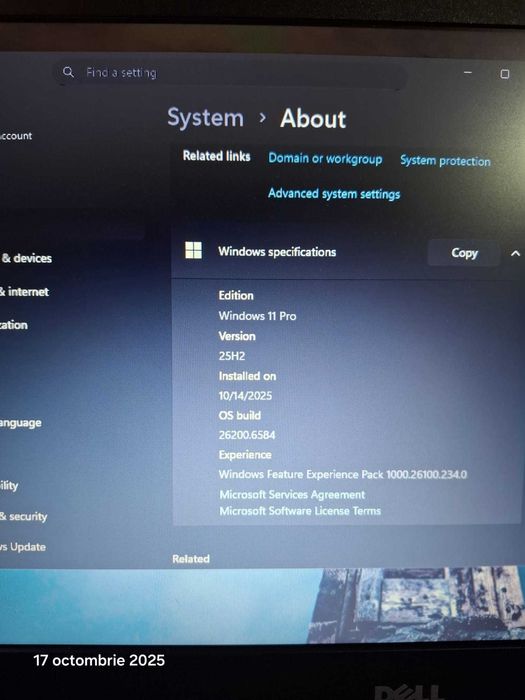Copy the Windows specifications
The image size is (525, 700).
464,253
